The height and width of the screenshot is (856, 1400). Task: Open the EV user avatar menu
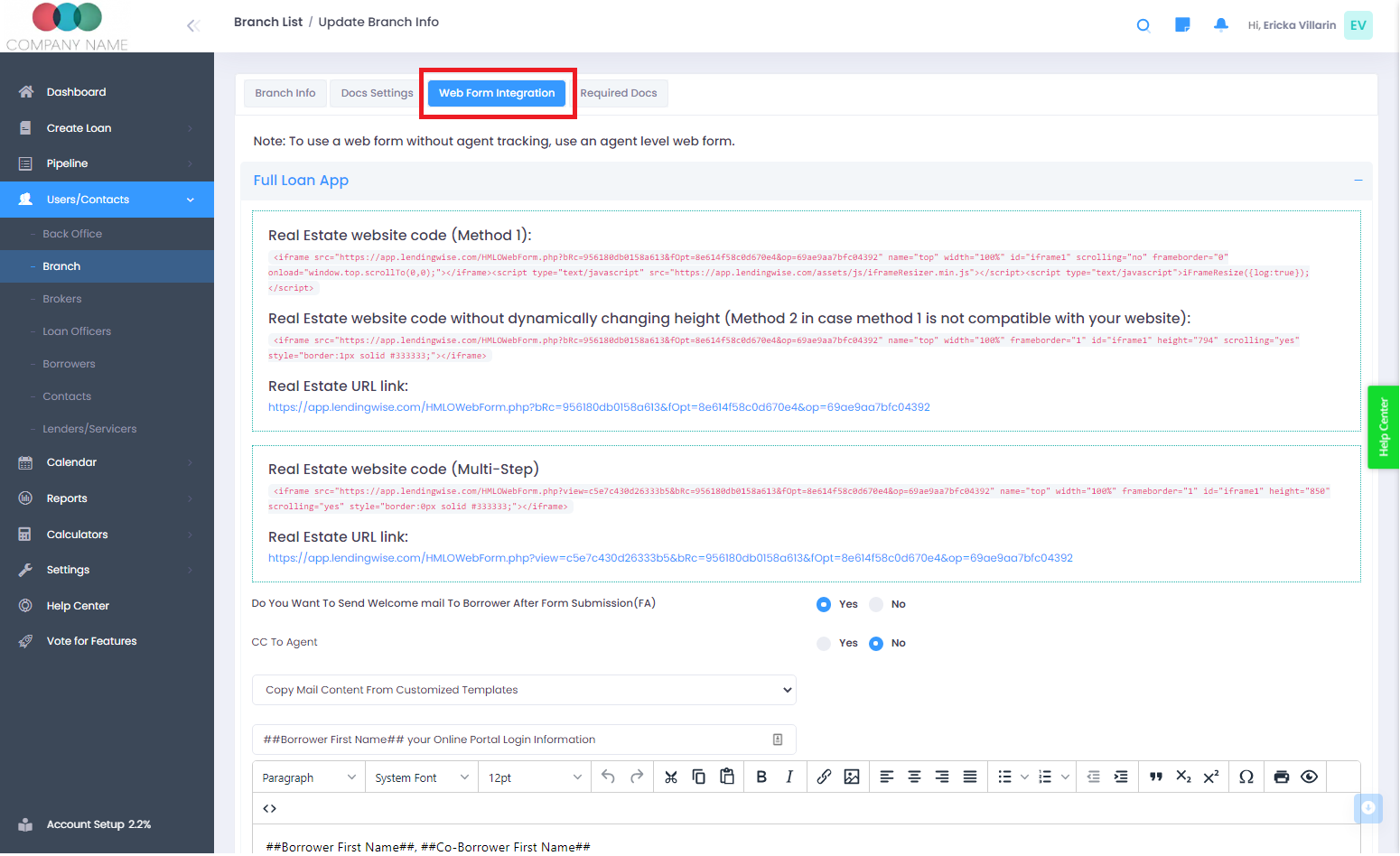(1358, 25)
